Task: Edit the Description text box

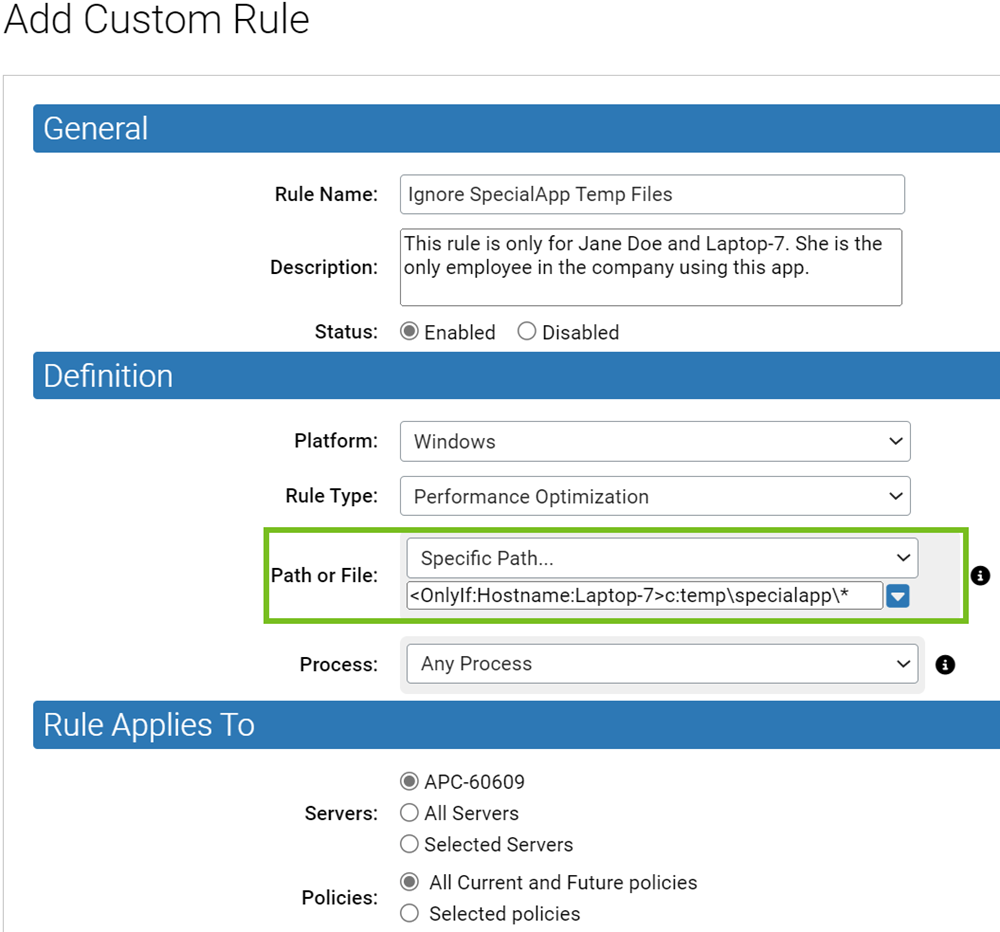Action: click(x=651, y=267)
